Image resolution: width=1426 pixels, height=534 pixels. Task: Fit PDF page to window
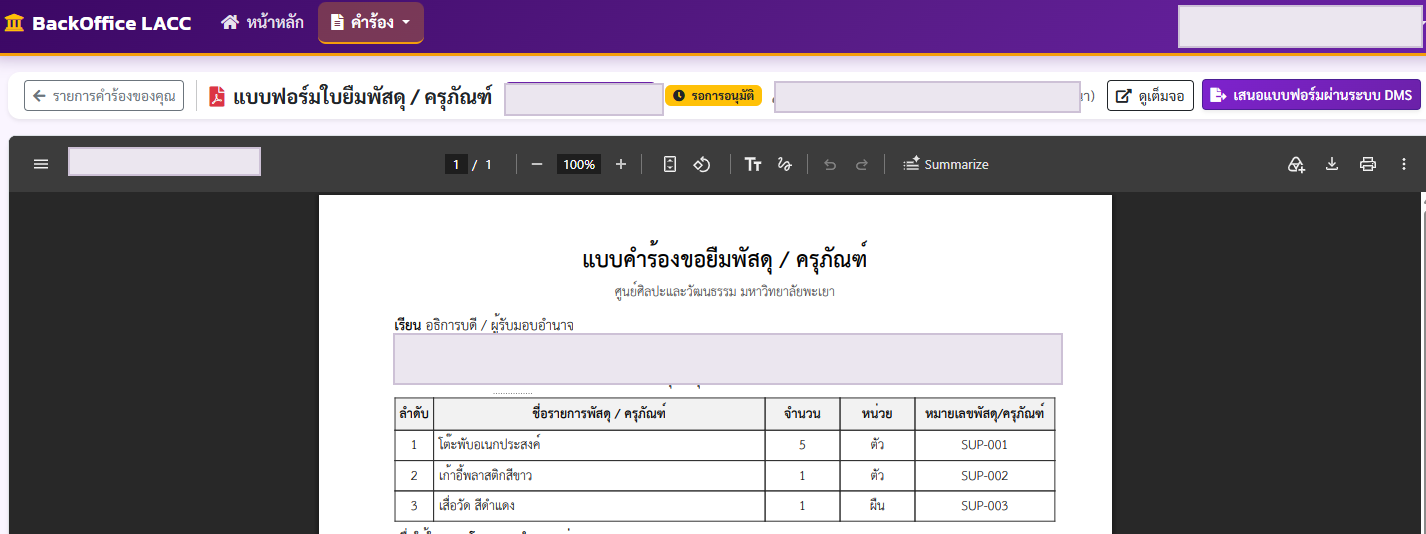coord(670,164)
